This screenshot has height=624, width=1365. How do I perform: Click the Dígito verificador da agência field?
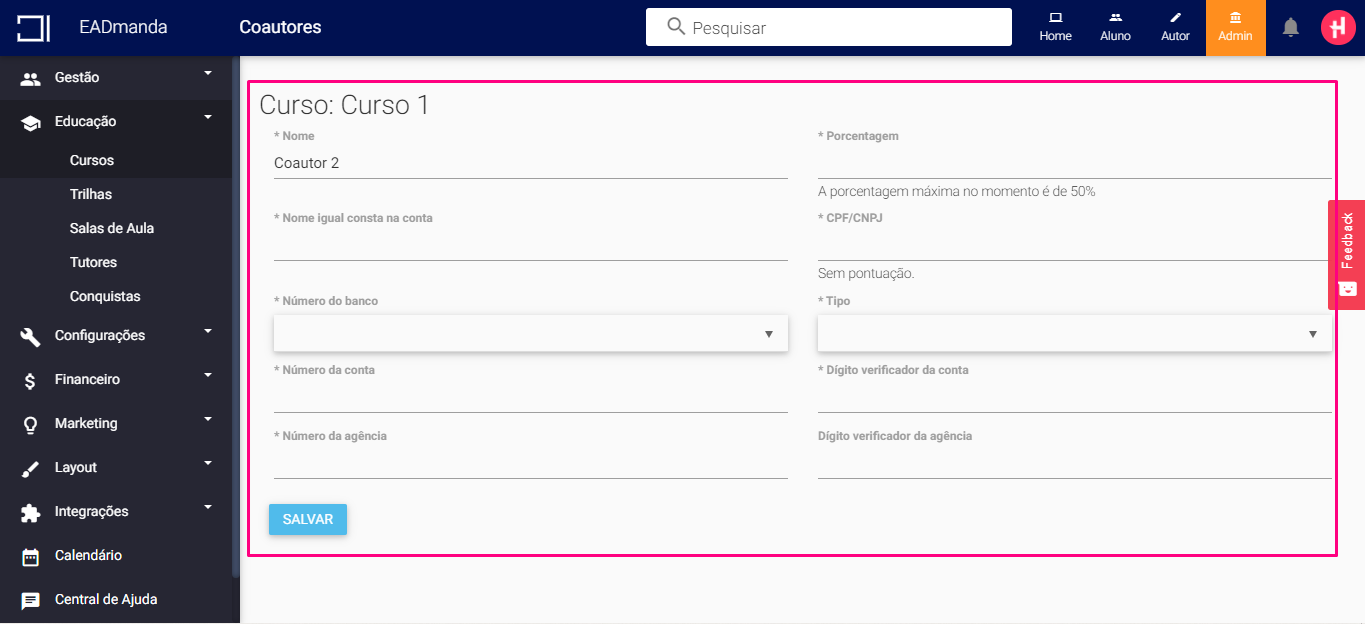pyautogui.click(x=1075, y=463)
